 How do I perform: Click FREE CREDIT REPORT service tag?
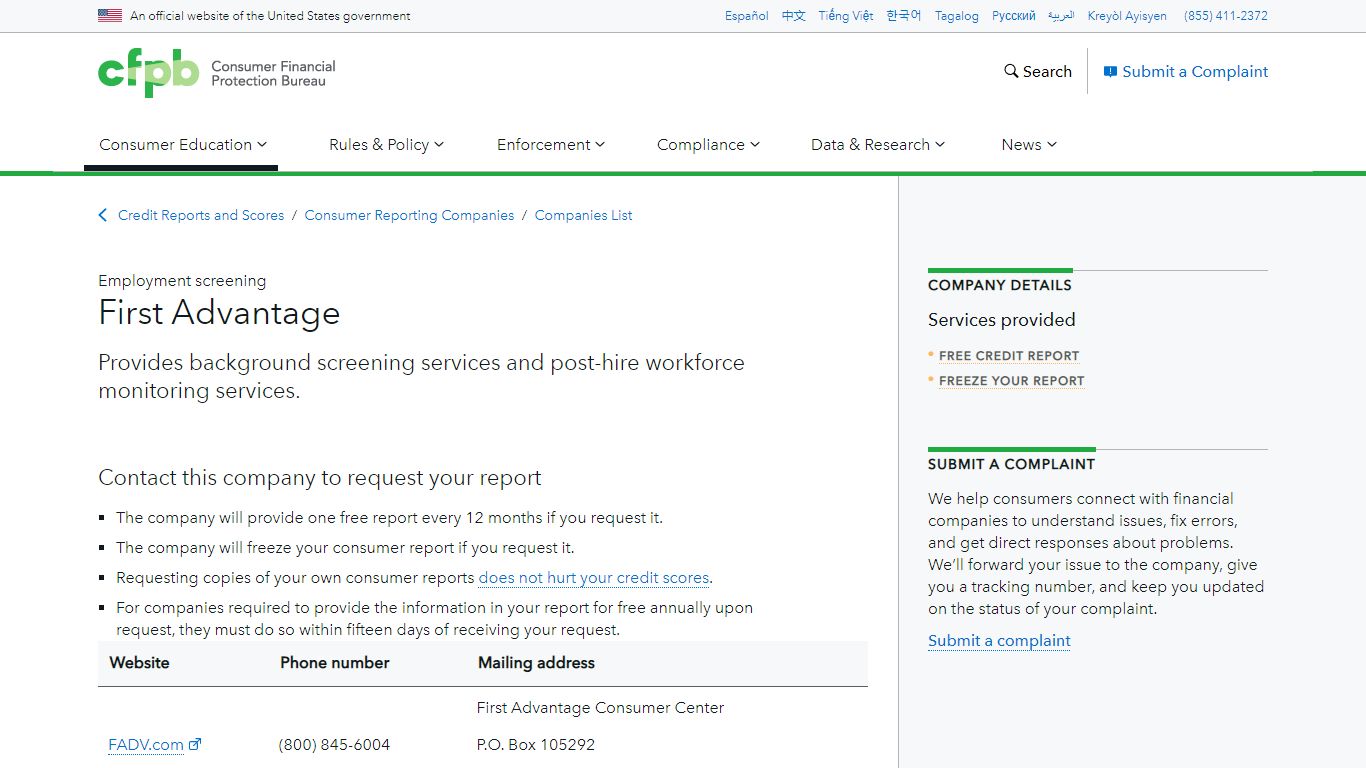(x=1009, y=355)
